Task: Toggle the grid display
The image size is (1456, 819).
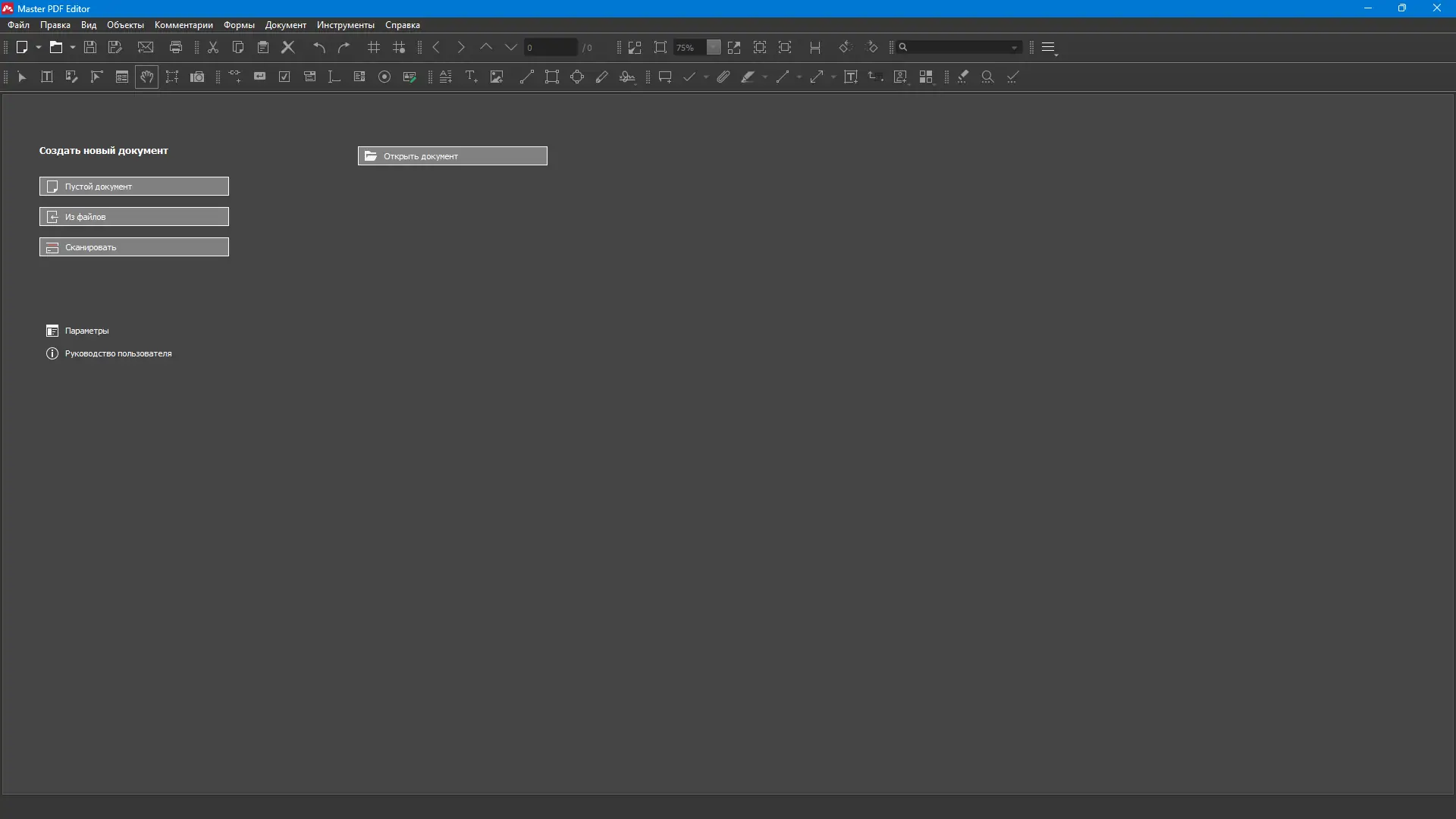Action: (x=373, y=47)
